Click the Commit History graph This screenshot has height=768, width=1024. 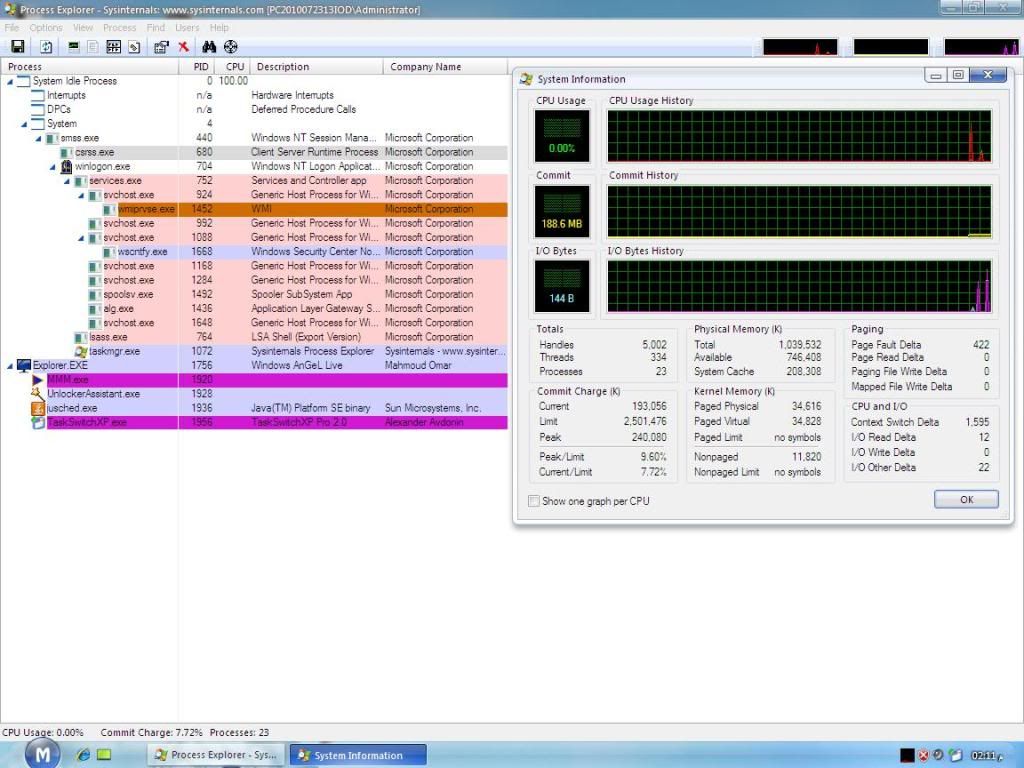coord(799,211)
